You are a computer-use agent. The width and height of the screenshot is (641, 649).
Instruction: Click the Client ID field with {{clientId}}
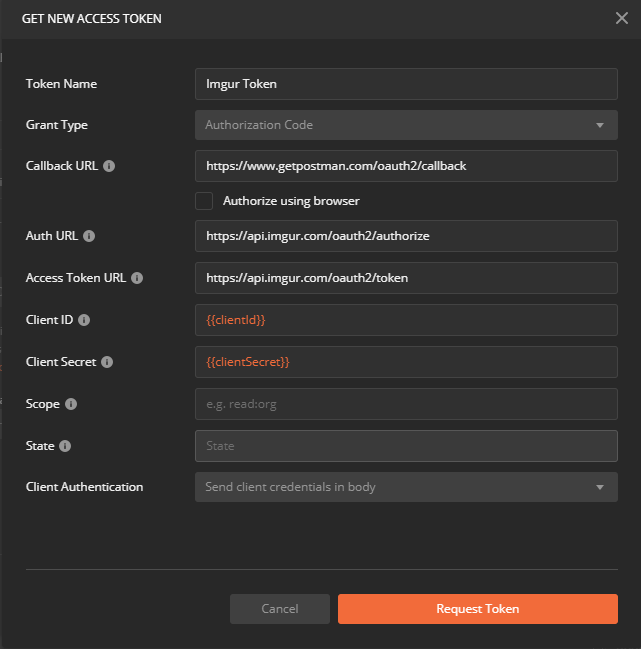point(406,320)
